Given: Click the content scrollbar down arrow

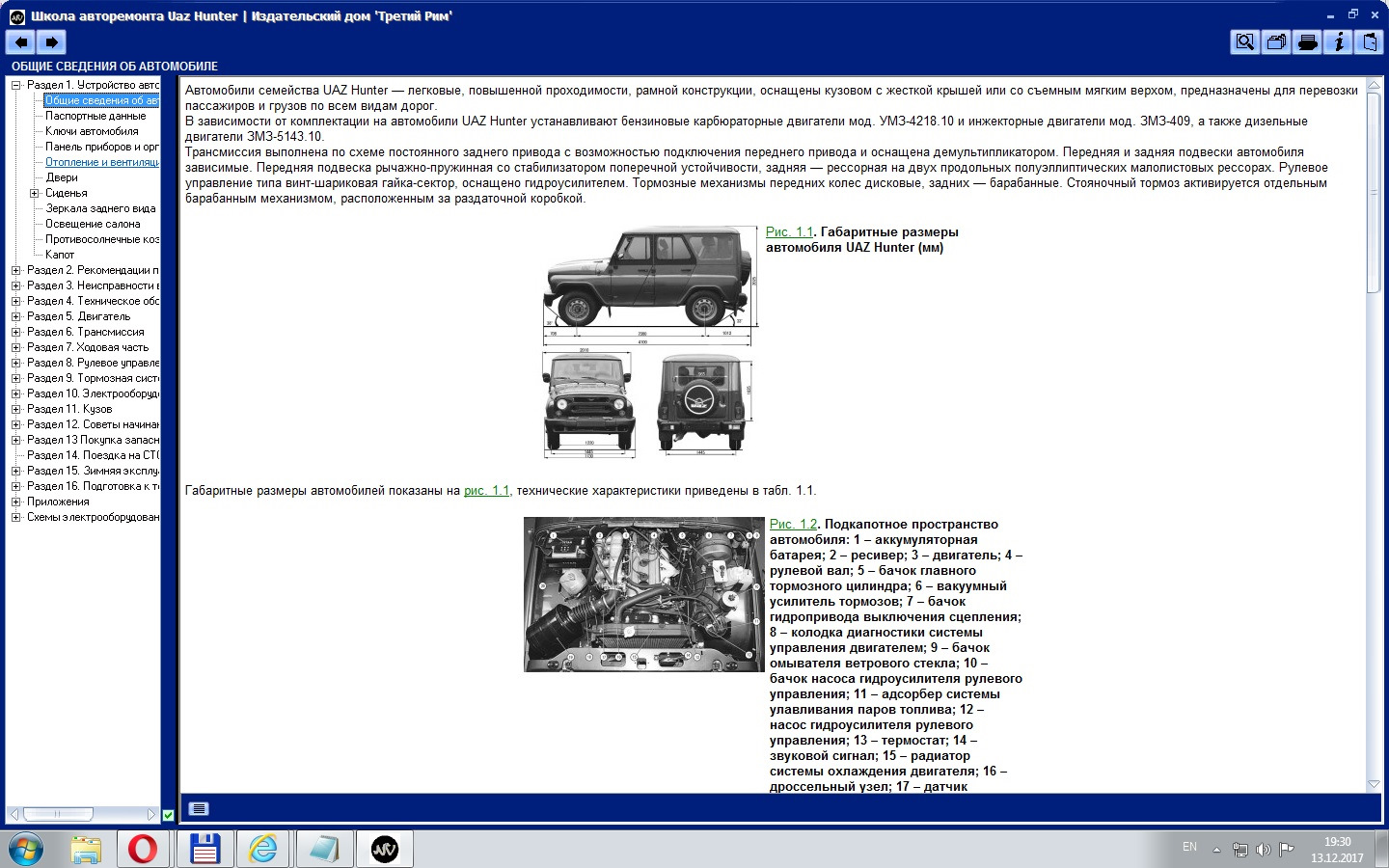Looking at the screenshot, I should tap(1375, 785).
